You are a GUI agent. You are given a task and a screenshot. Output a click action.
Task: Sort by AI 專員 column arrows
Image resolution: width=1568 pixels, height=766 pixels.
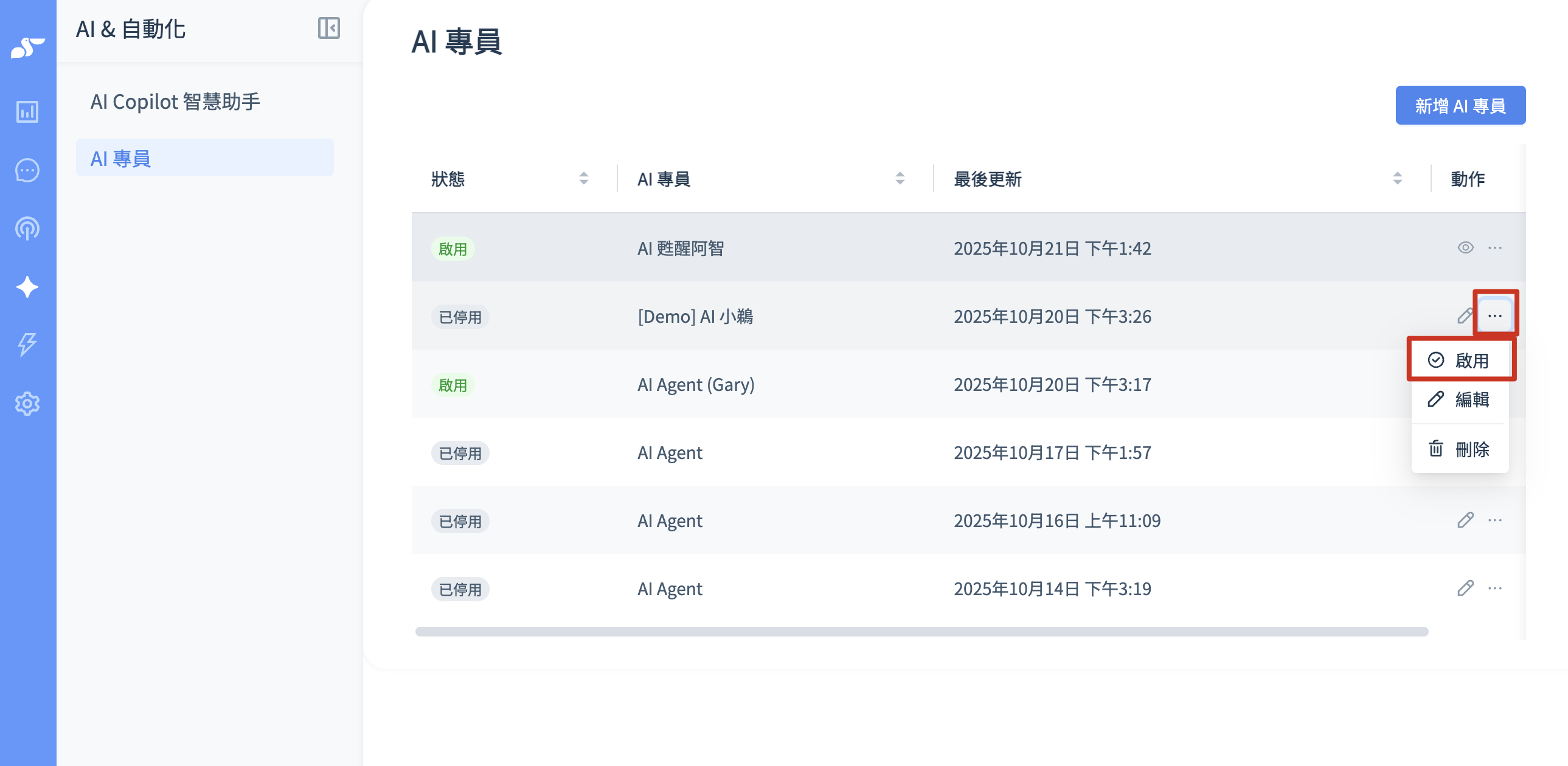pos(900,178)
